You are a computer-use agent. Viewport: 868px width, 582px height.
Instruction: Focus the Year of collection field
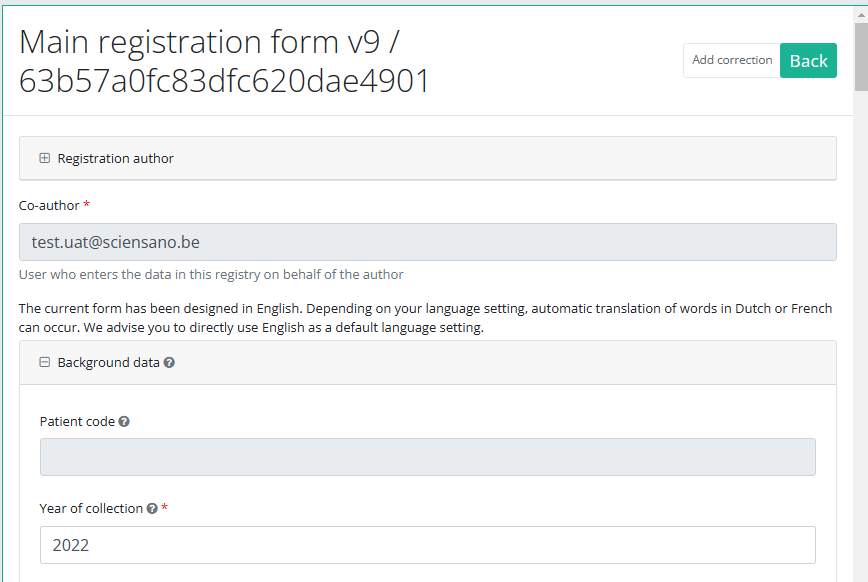pyautogui.click(x=427, y=545)
